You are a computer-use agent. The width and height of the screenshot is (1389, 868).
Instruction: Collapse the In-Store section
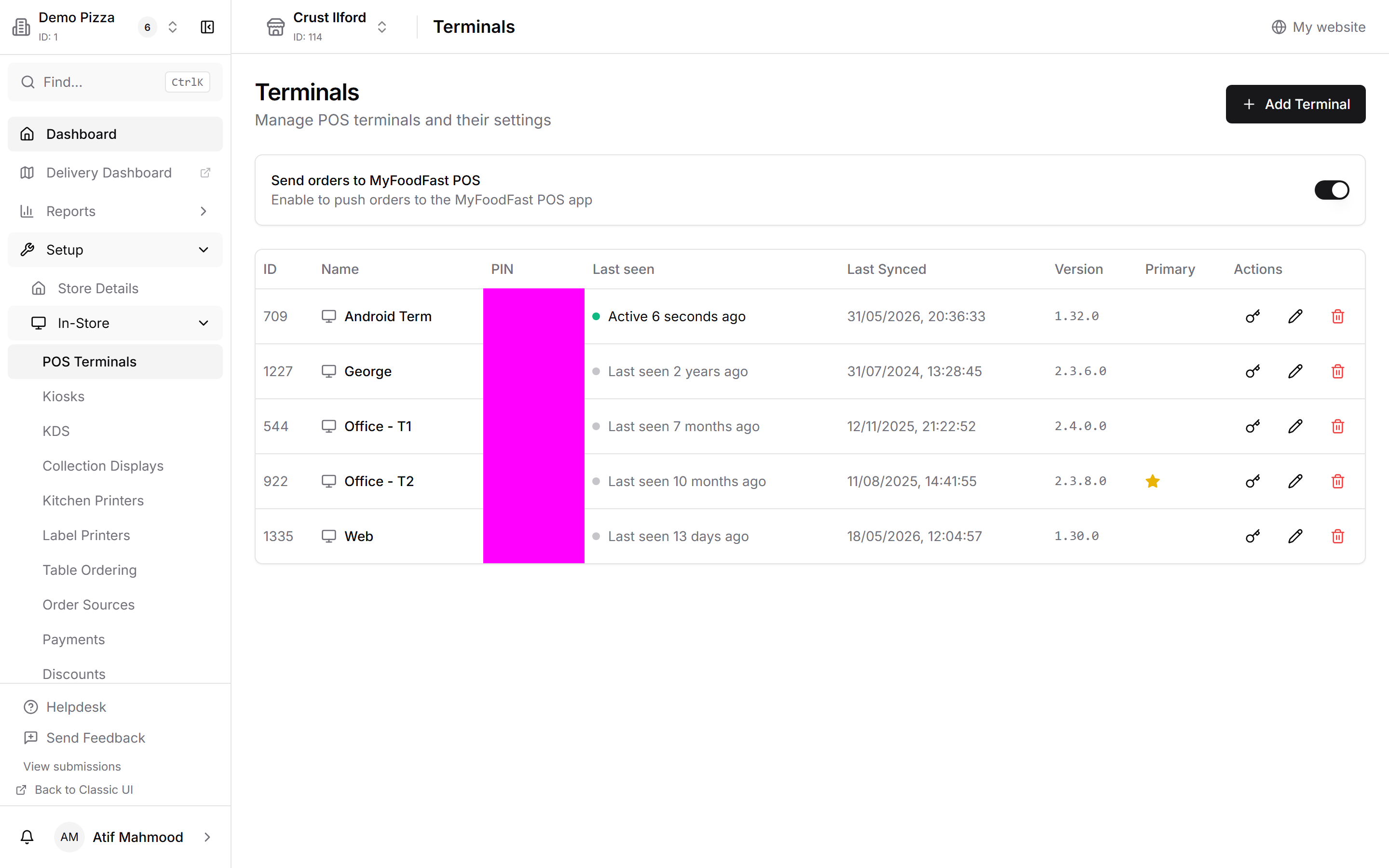(x=115, y=323)
